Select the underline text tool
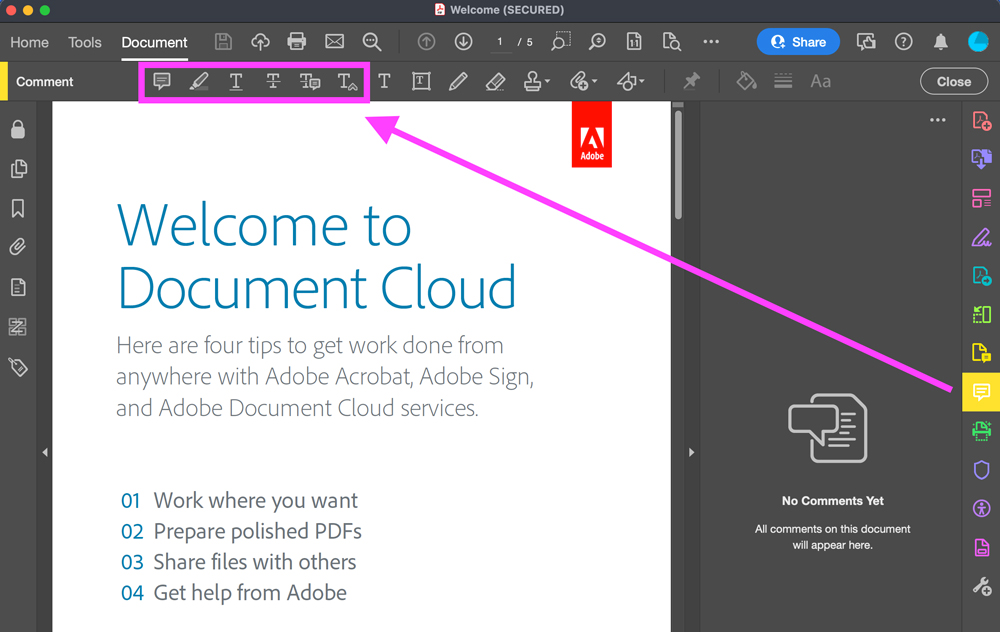Image resolution: width=1000 pixels, height=632 pixels. [236, 82]
